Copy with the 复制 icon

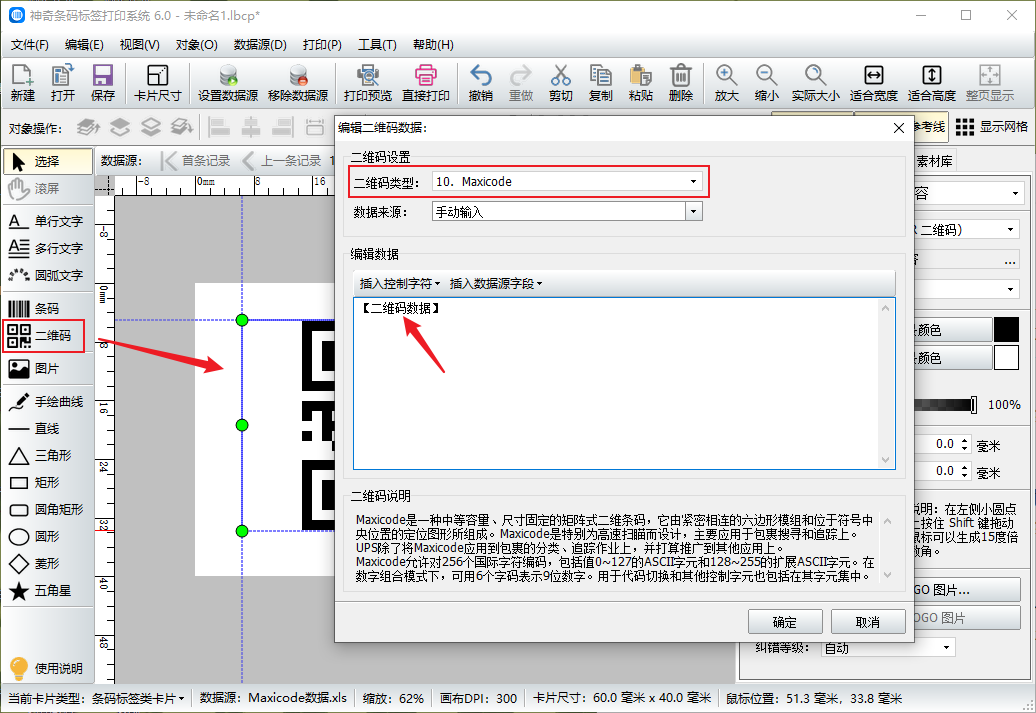[x=601, y=83]
